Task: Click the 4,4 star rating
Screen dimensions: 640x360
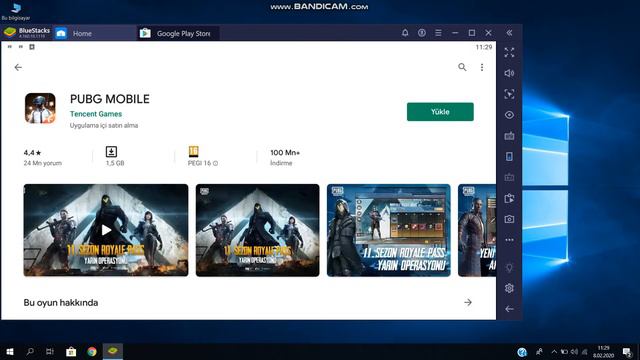Action: point(32,153)
